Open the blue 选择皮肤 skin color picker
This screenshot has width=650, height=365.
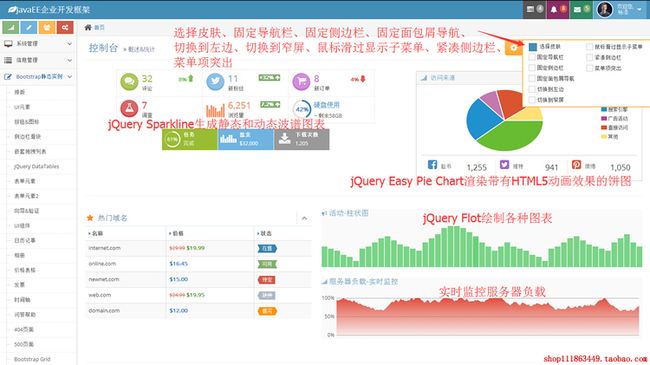click(x=533, y=47)
